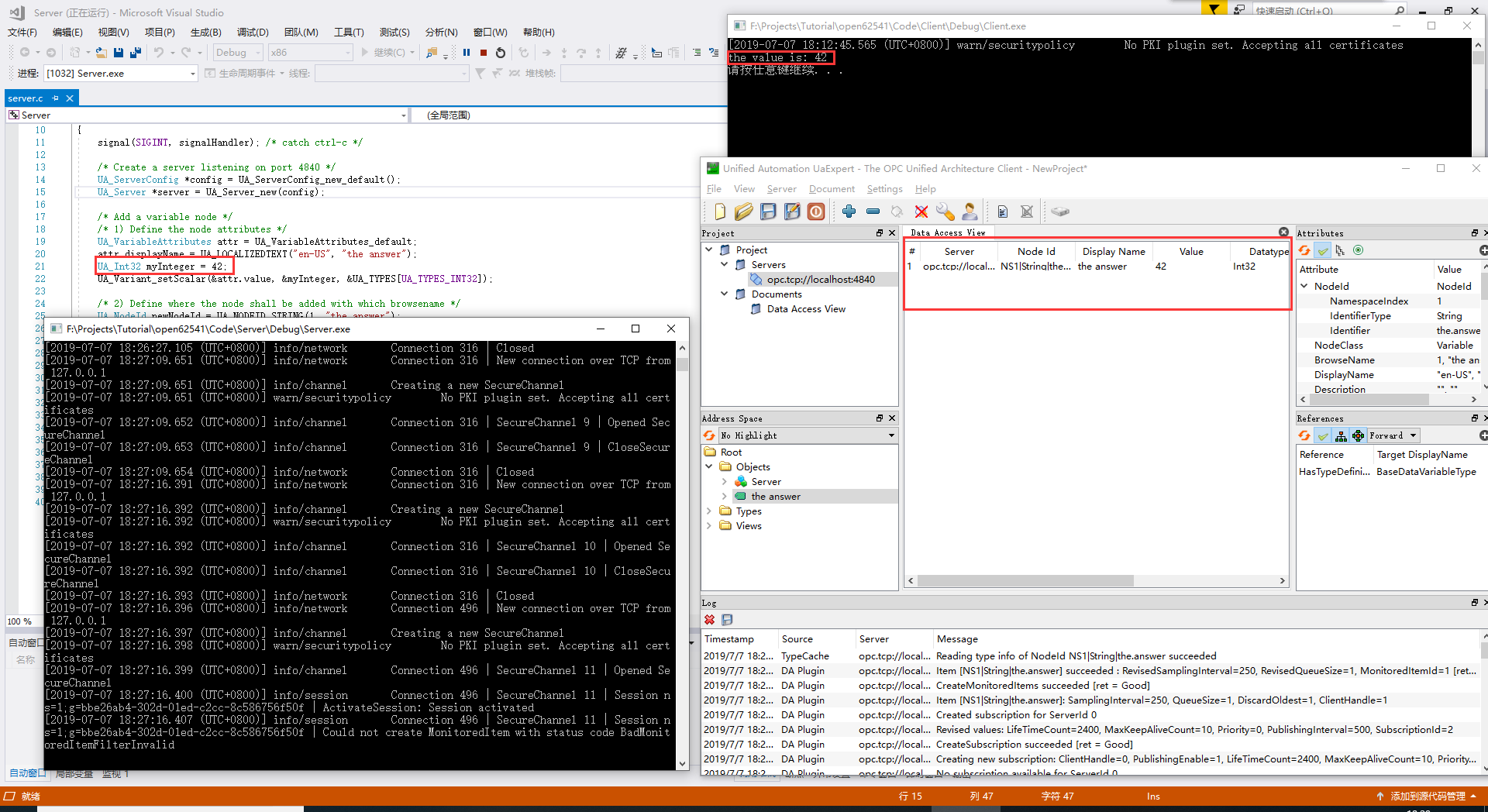
Task: Toggle hierarchy view button in the References toolbar
Action: 1341,435
